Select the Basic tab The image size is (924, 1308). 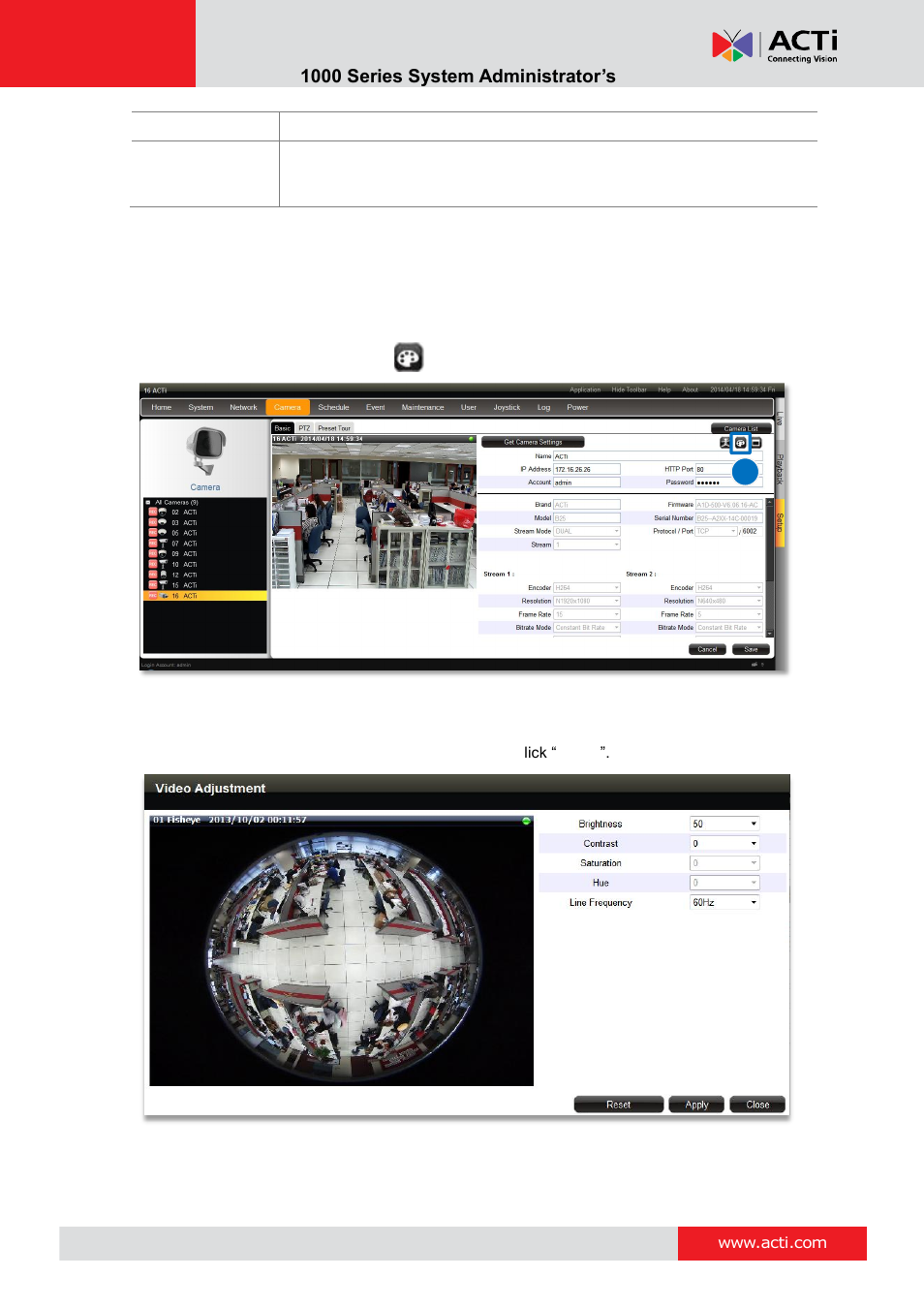coord(282,428)
